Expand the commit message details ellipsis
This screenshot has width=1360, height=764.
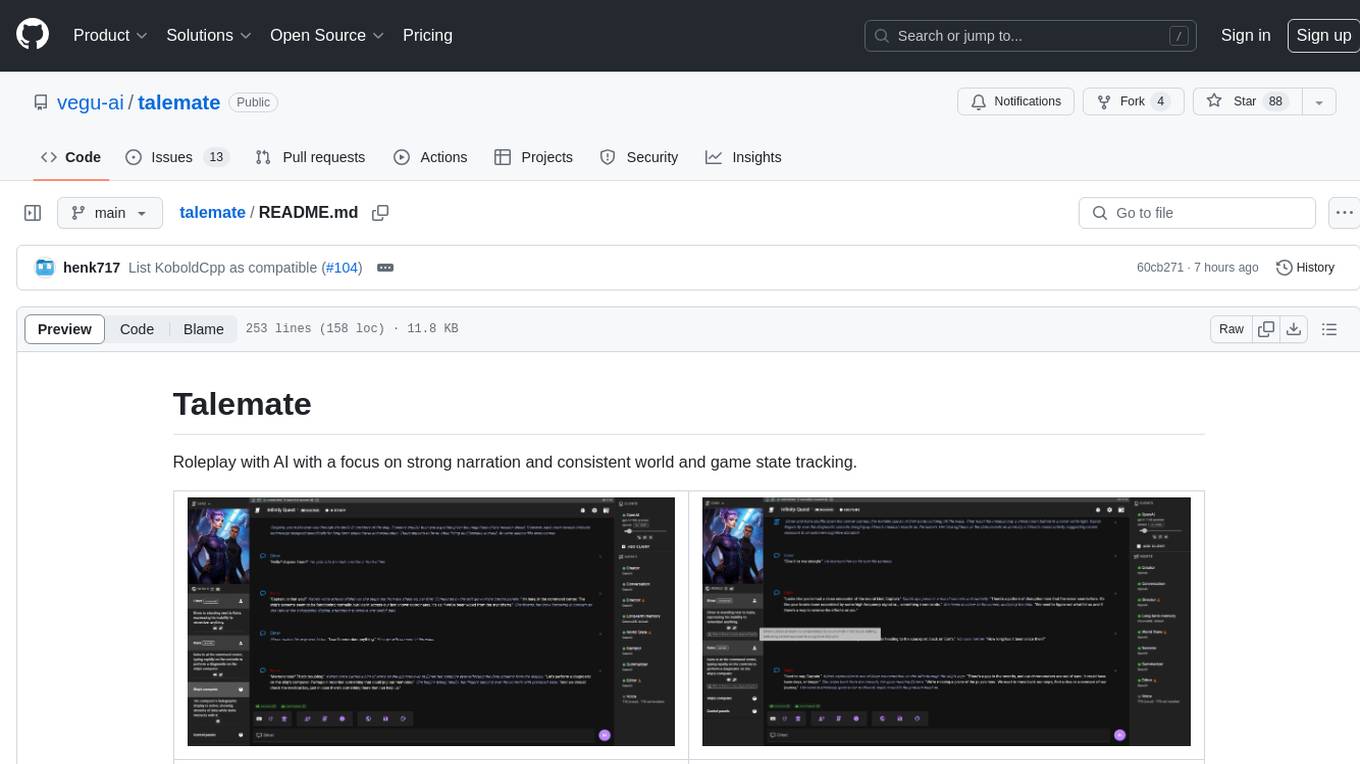coord(385,267)
